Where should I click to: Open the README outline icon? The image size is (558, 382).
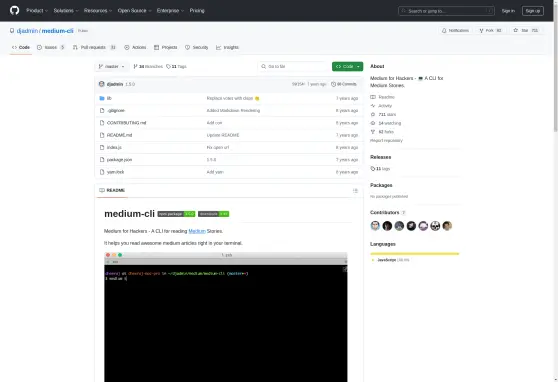coord(355,191)
